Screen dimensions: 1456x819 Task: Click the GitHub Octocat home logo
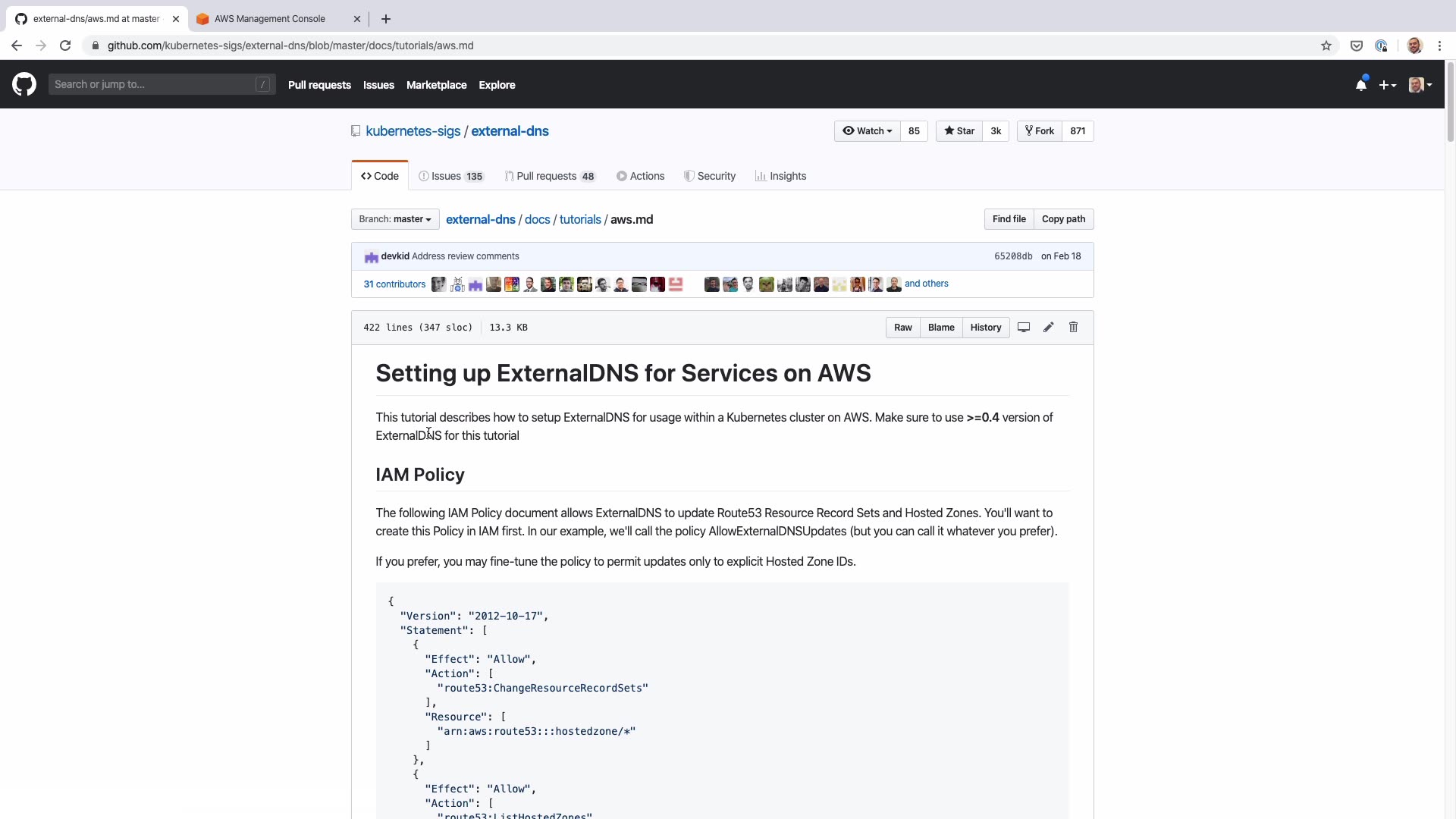coord(24,84)
